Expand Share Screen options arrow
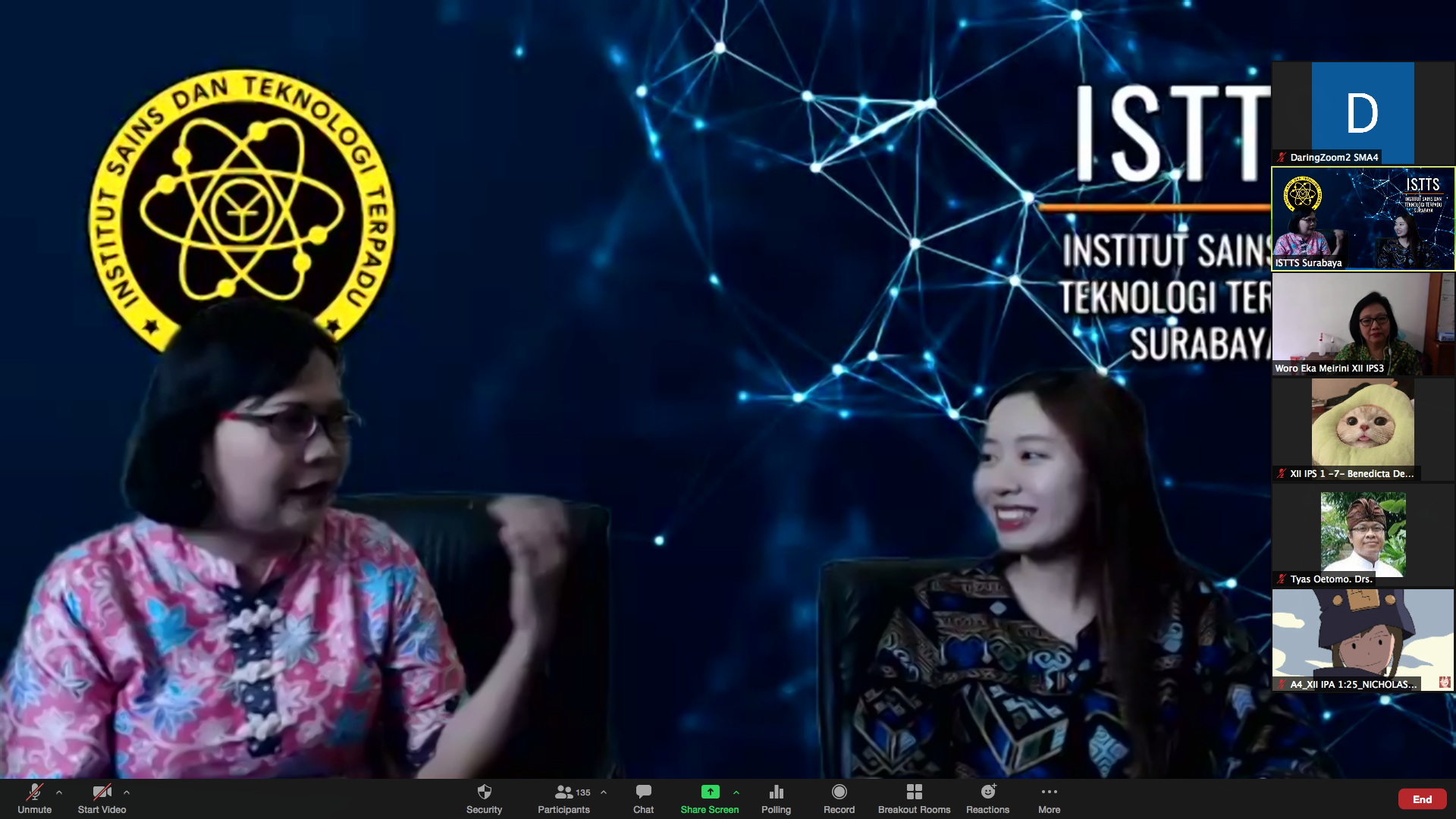This screenshot has height=819, width=1456. [x=736, y=792]
